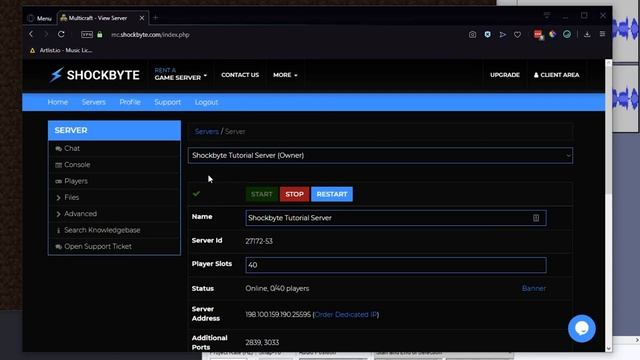
Task: Click the shield ad-blocker icon
Action: [487, 35]
